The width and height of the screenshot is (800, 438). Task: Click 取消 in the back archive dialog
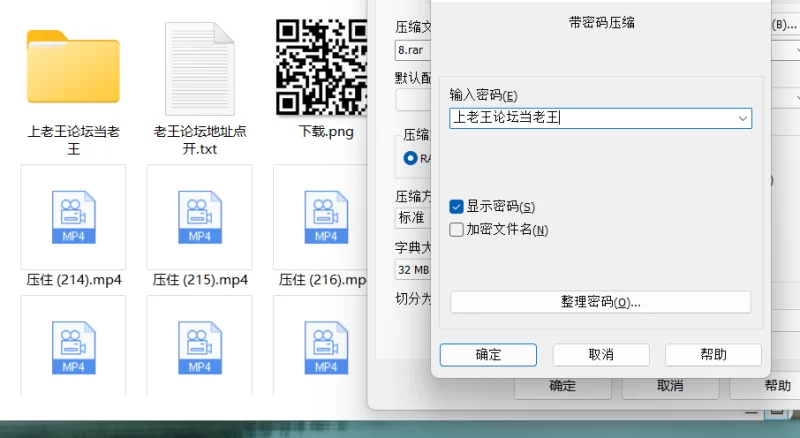tap(670, 386)
